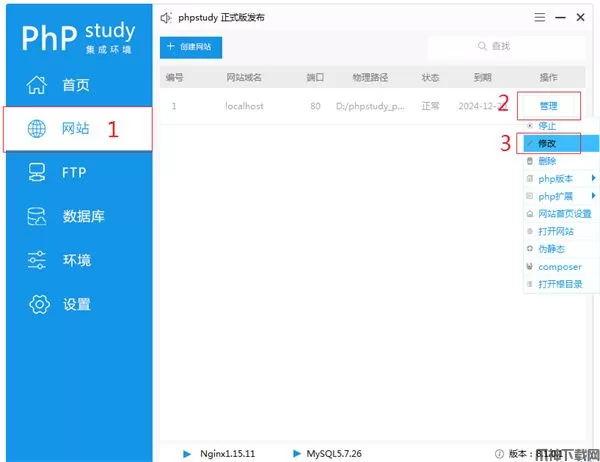Open the hamburger menu in title bar
Viewport: 600px width, 462px height.
coord(540,17)
